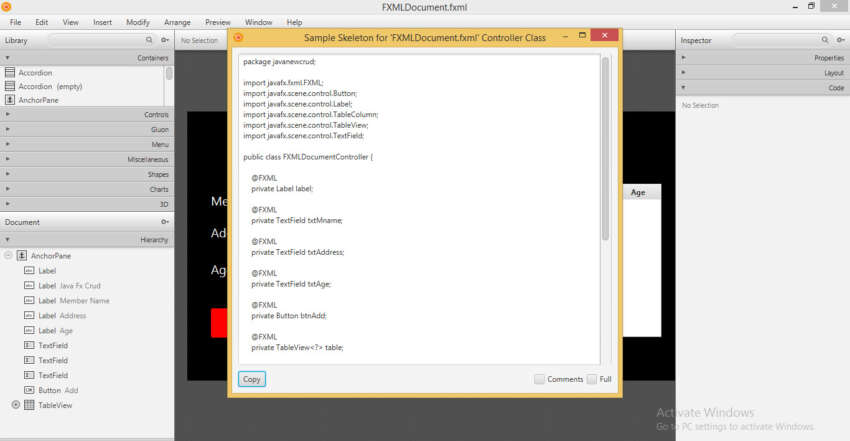Image resolution: width=850 pixels, height=441 pixels.
Task: Collapse the AnchorPane tree node
Action: click(8, 256)
